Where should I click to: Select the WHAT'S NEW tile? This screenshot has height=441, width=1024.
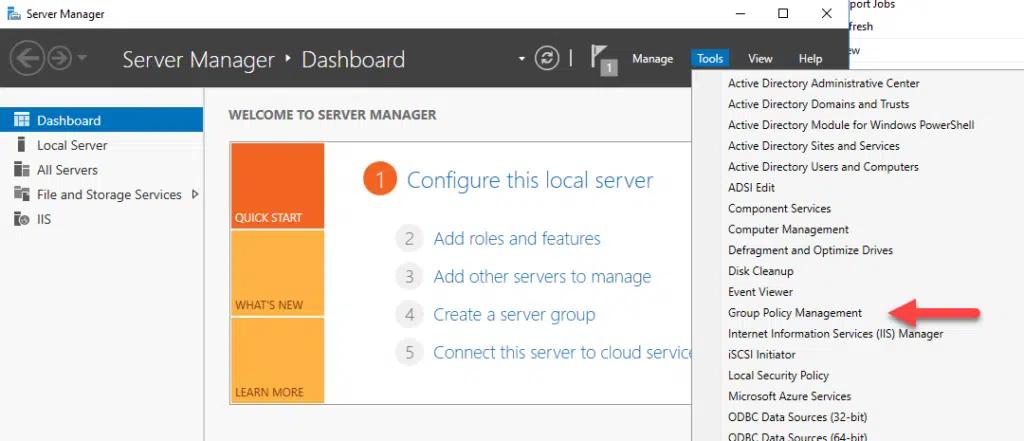[x=278, y=273]
